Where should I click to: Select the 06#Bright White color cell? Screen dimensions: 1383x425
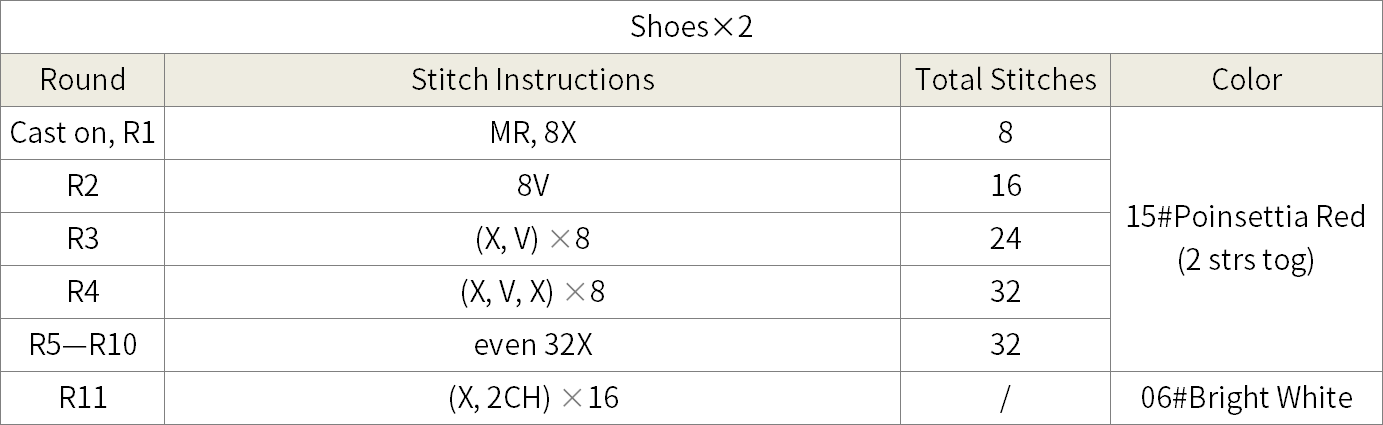(x=1246, y=398)
